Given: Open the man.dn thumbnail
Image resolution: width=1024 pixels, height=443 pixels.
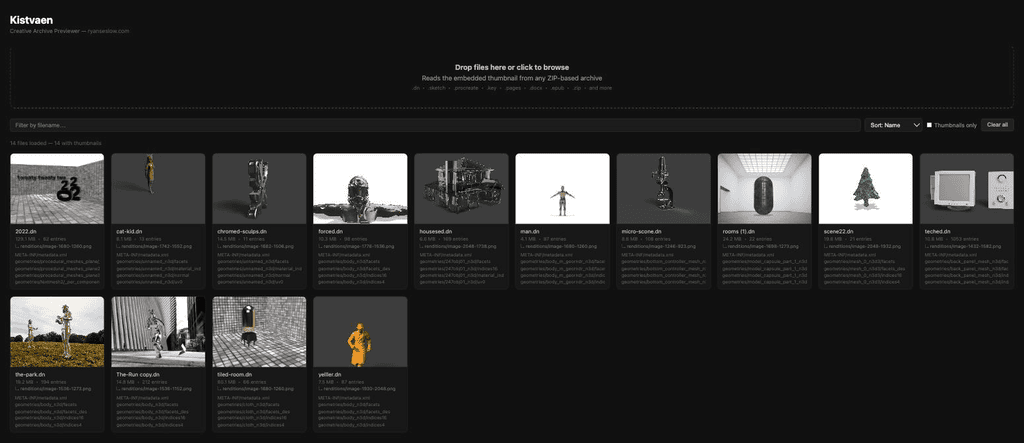Looking at the screenshot, I should click(562, 189).
